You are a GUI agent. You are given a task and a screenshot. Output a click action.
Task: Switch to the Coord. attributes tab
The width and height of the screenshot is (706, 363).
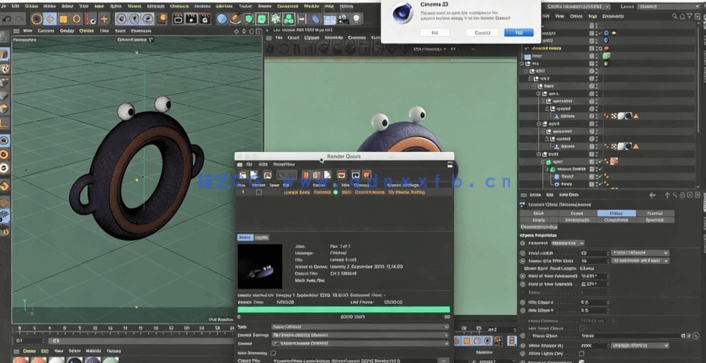(x=577, y=213)
